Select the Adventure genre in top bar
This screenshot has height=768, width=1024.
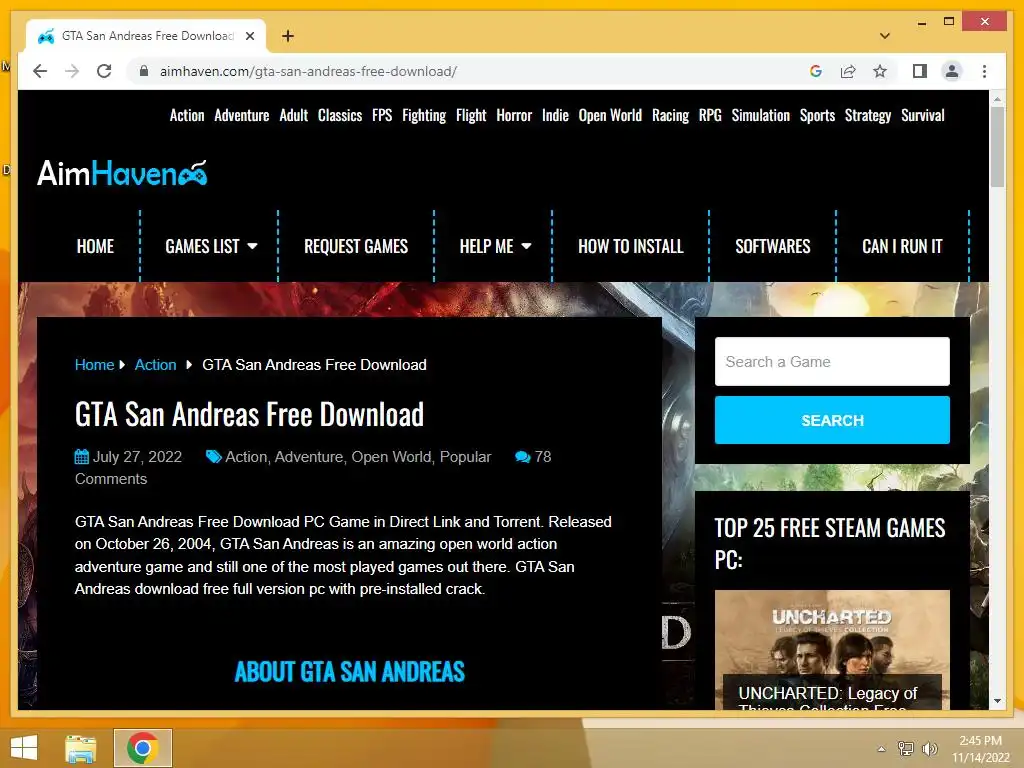[242, 116]
